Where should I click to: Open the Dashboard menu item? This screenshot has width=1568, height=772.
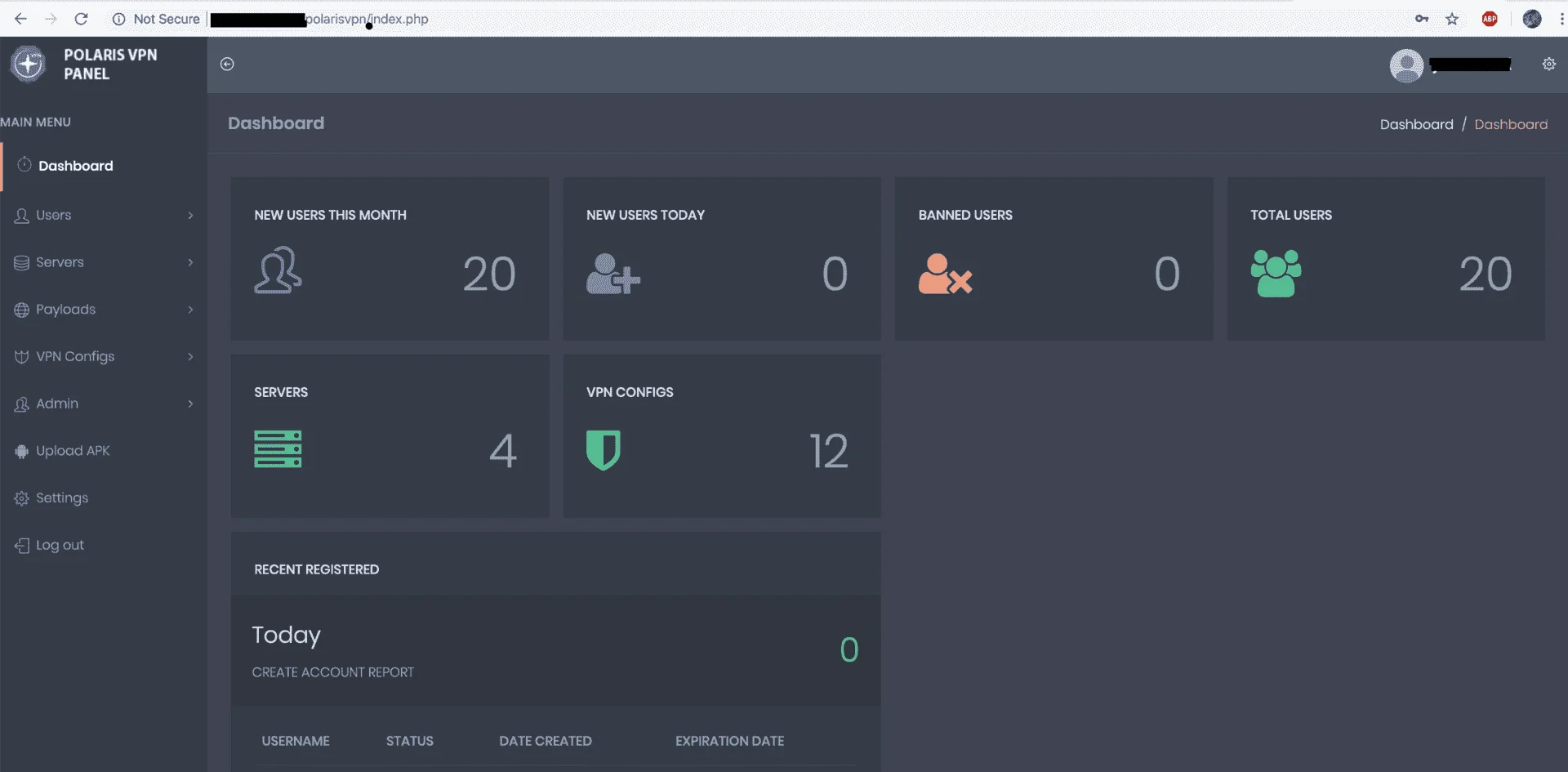tap(104, 166)
